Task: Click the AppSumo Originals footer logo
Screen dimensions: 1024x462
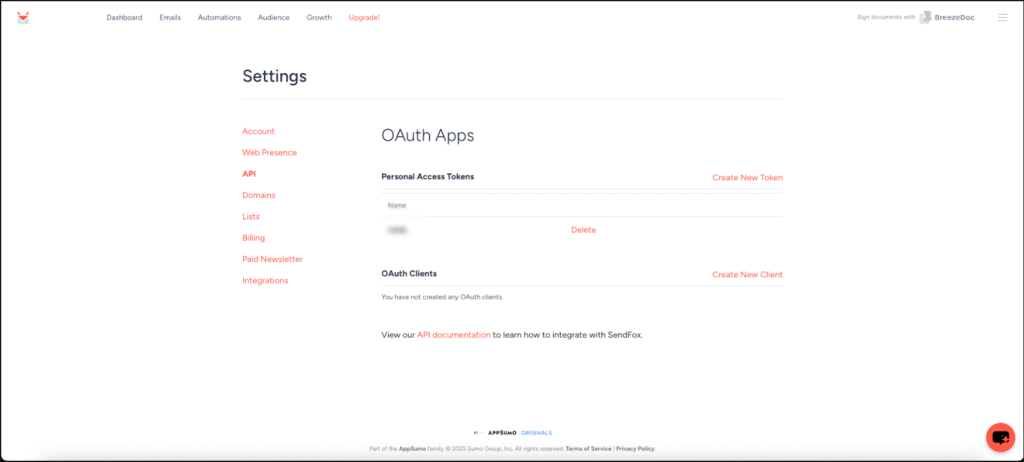Action: click(x=512, y=433)
